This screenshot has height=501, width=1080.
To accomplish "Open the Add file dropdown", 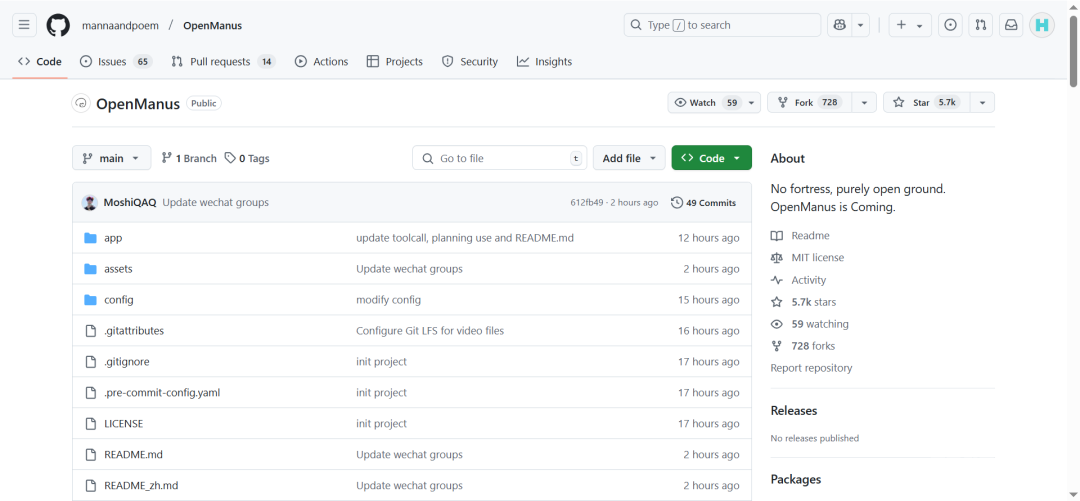I will click(x=629, y=158).
